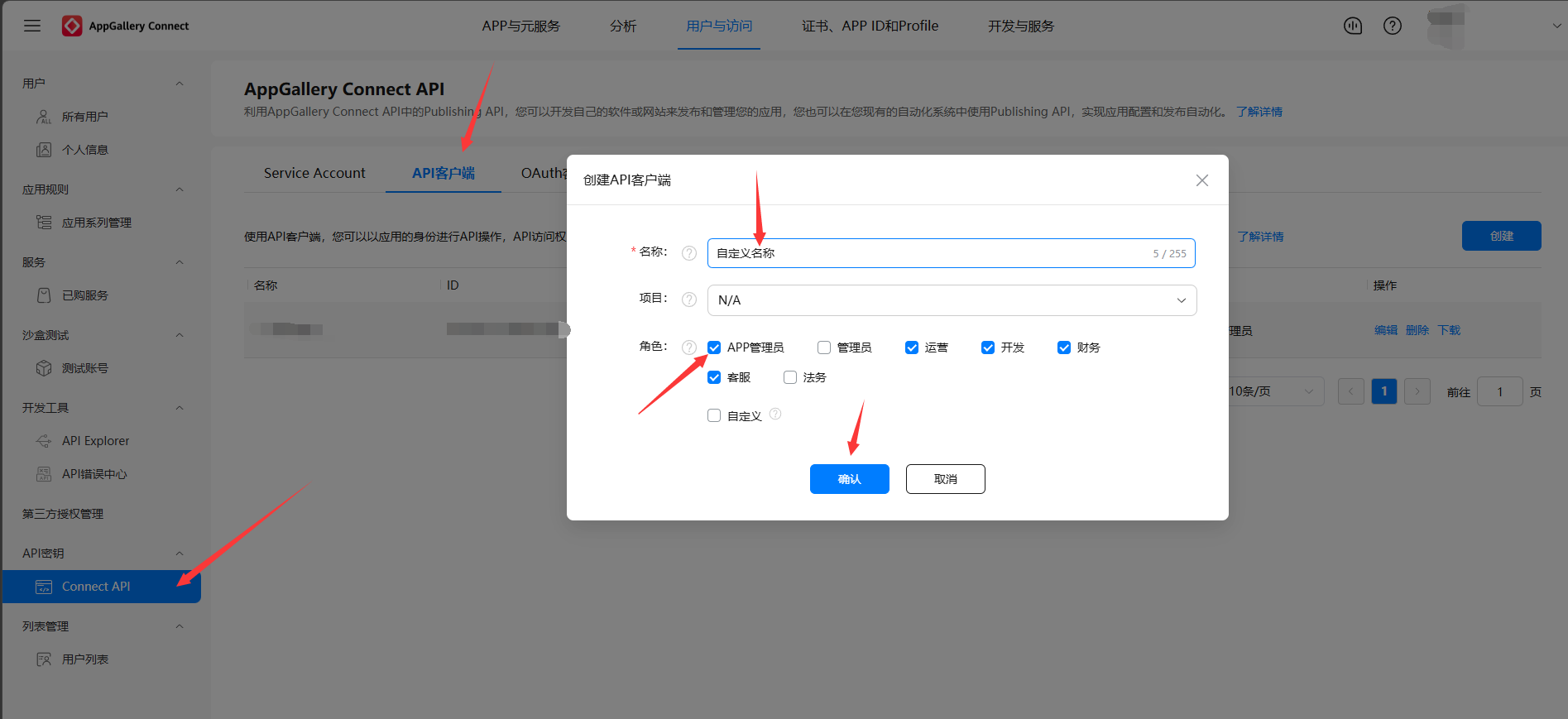
Task: Click the 删除 link in table row
Action: coord(1417,330)
